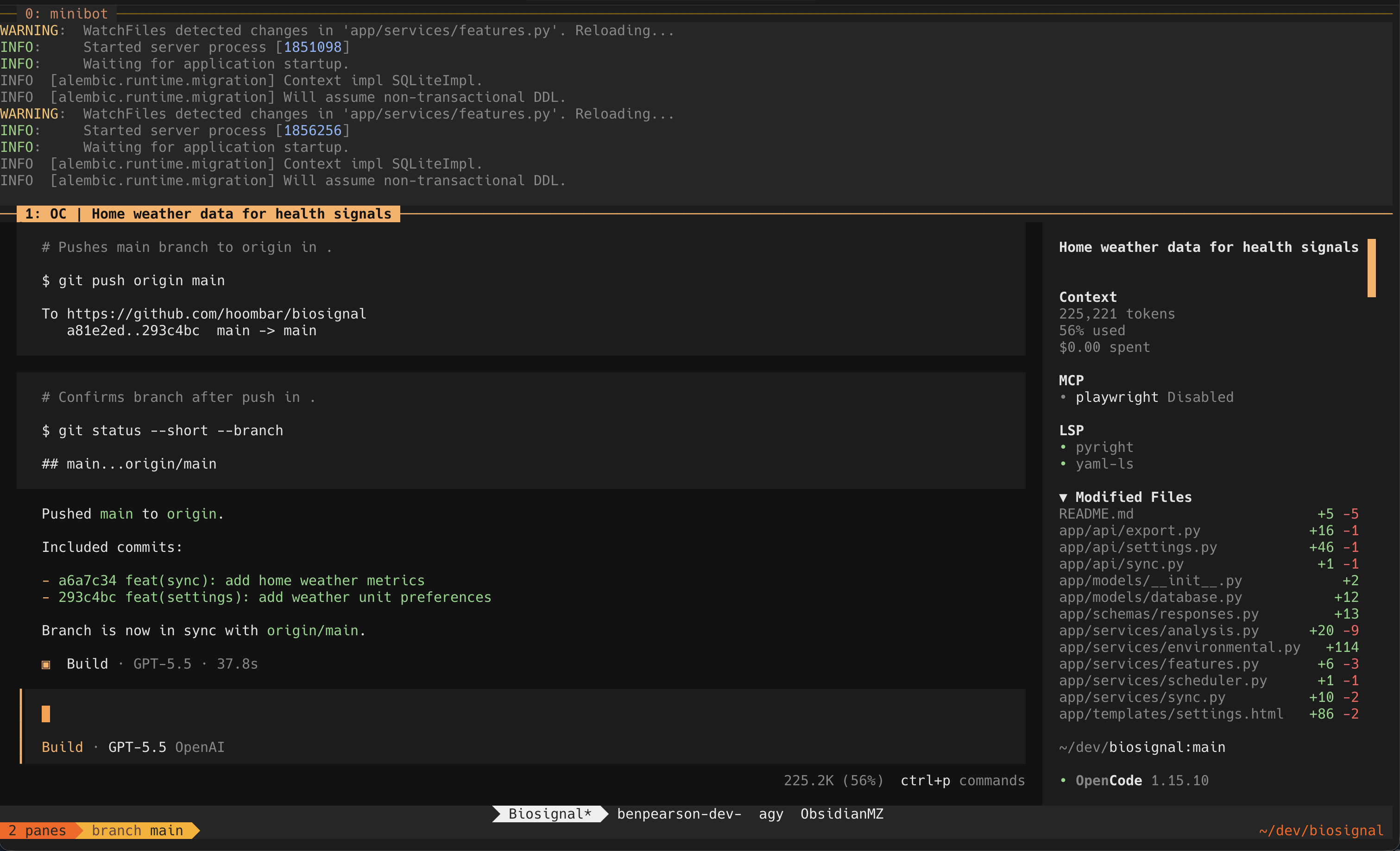Click the GPT-5.5 model label under prompt
The width and height of the screenshot is (1400, 851).
(138, 747)
